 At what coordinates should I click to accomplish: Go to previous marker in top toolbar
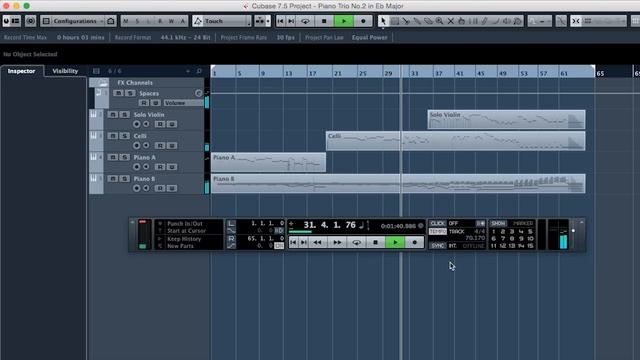pyautogui.click(x=280, y=21)
